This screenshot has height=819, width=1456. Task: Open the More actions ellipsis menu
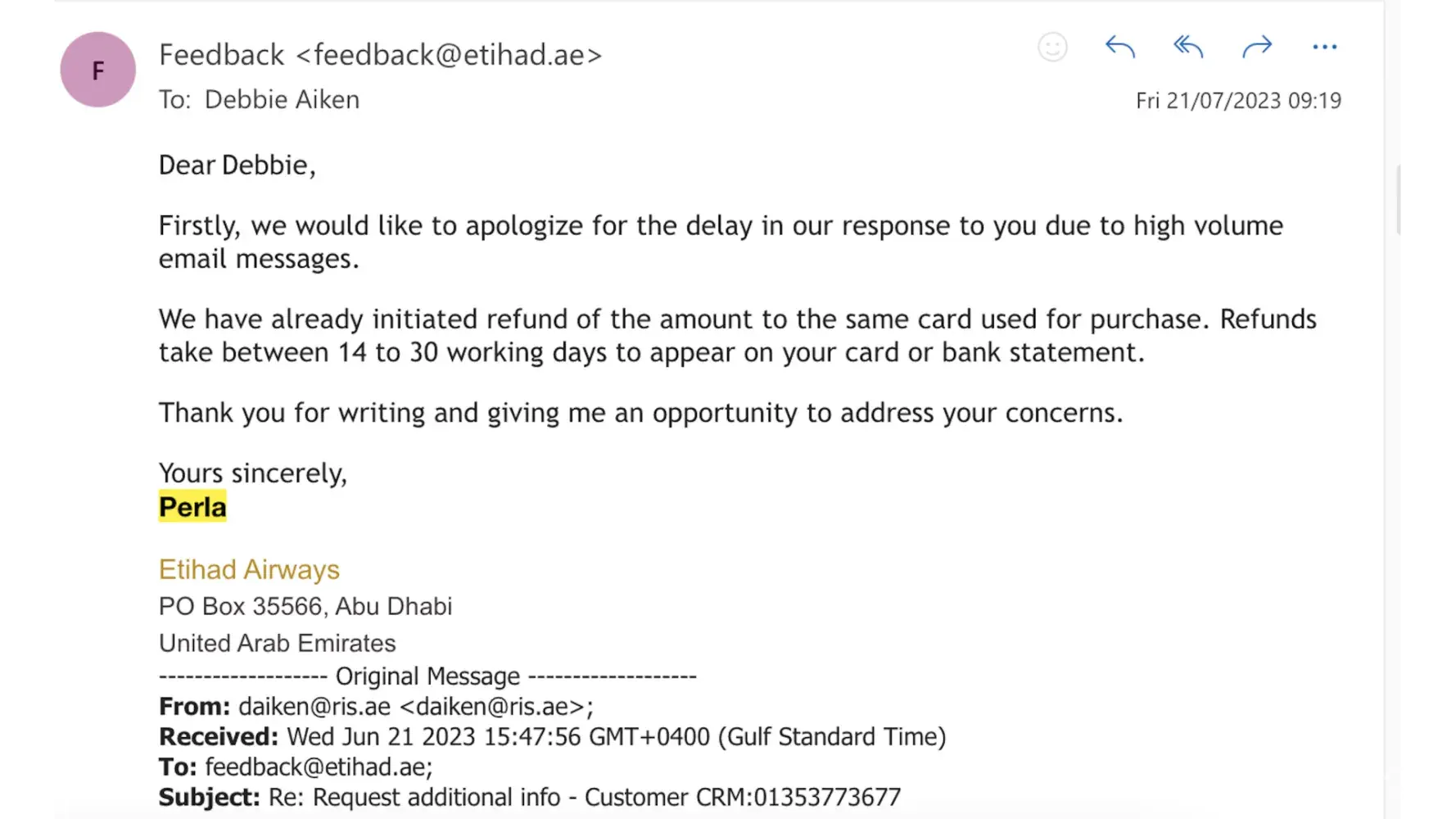pos(1324,48)
